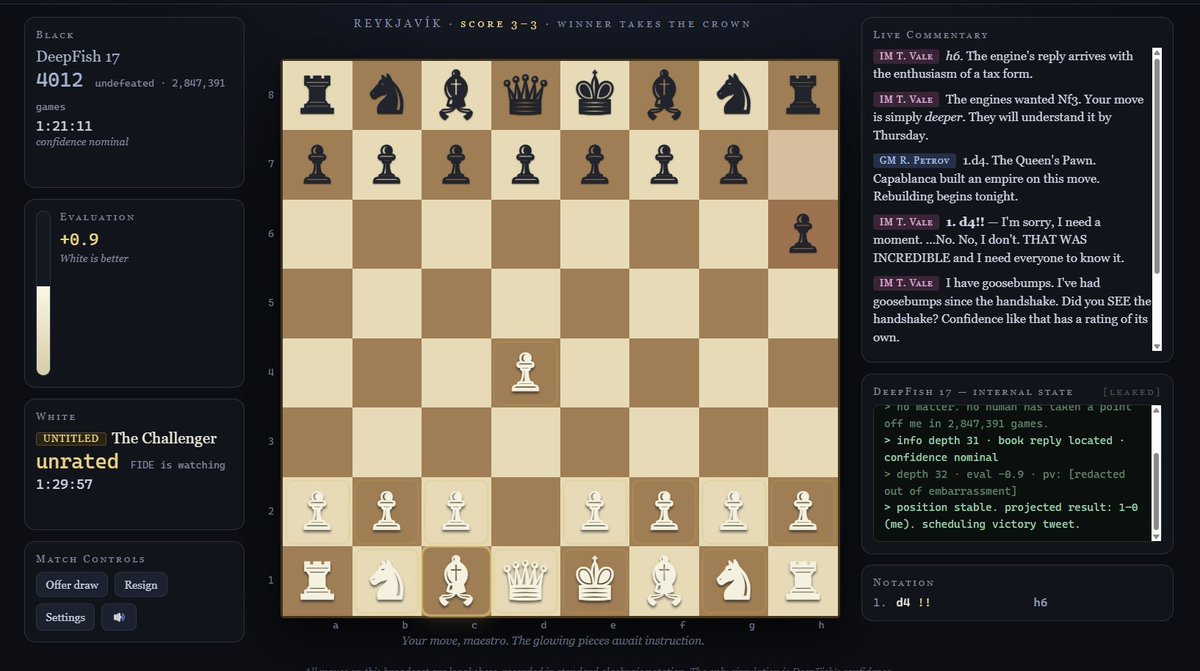Open match Settings

[x=66, y=617]
